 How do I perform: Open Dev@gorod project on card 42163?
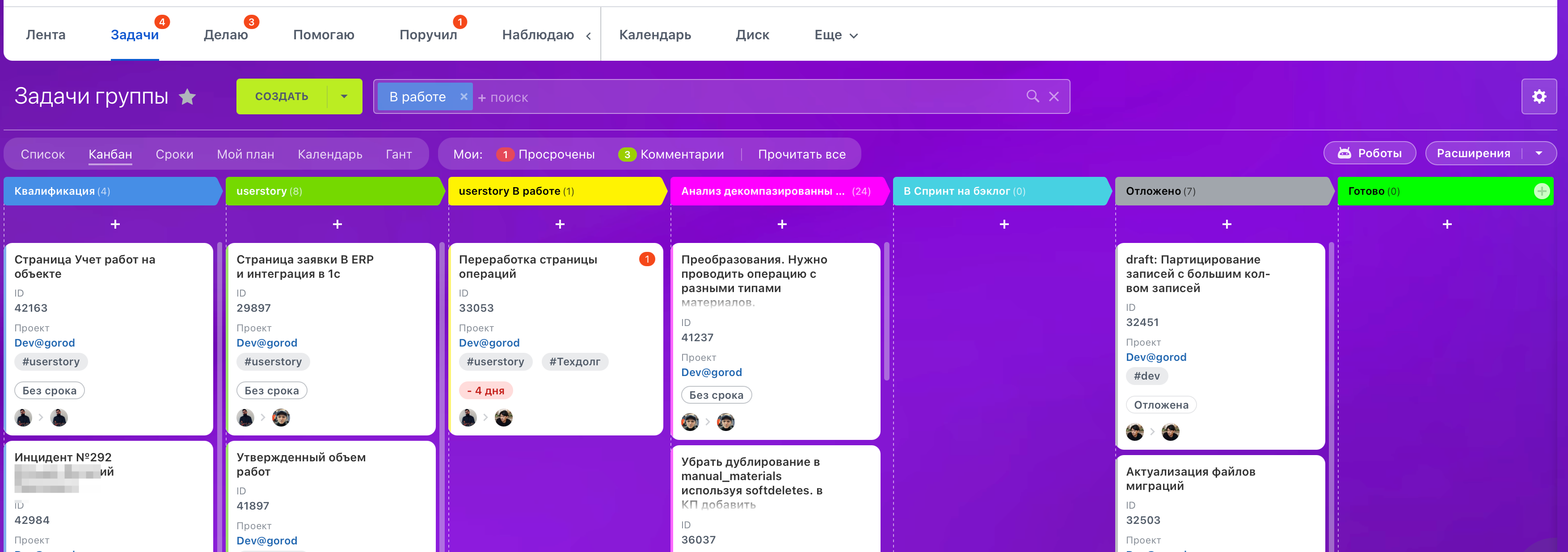click(x=44, y=343)
